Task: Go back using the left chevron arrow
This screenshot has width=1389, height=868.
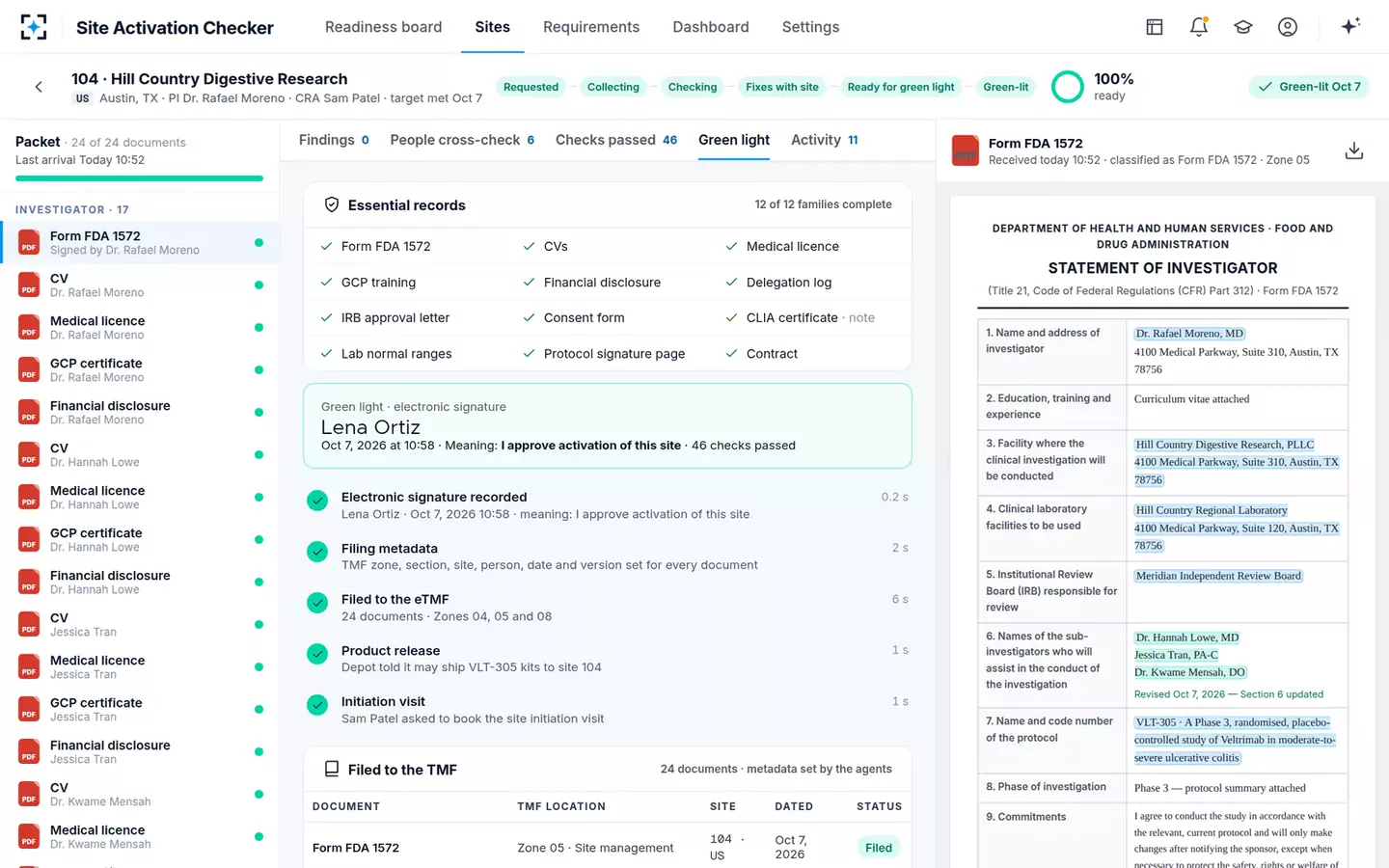Action: click(39, 87)
